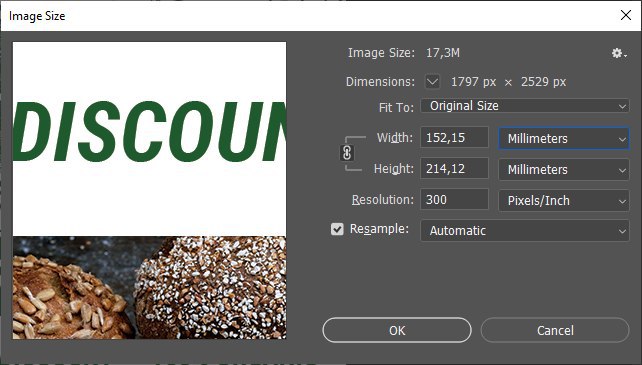642x365 pixels.
Task: Expand the Fit To Original Size dropdown
Action: click(525, 106)
